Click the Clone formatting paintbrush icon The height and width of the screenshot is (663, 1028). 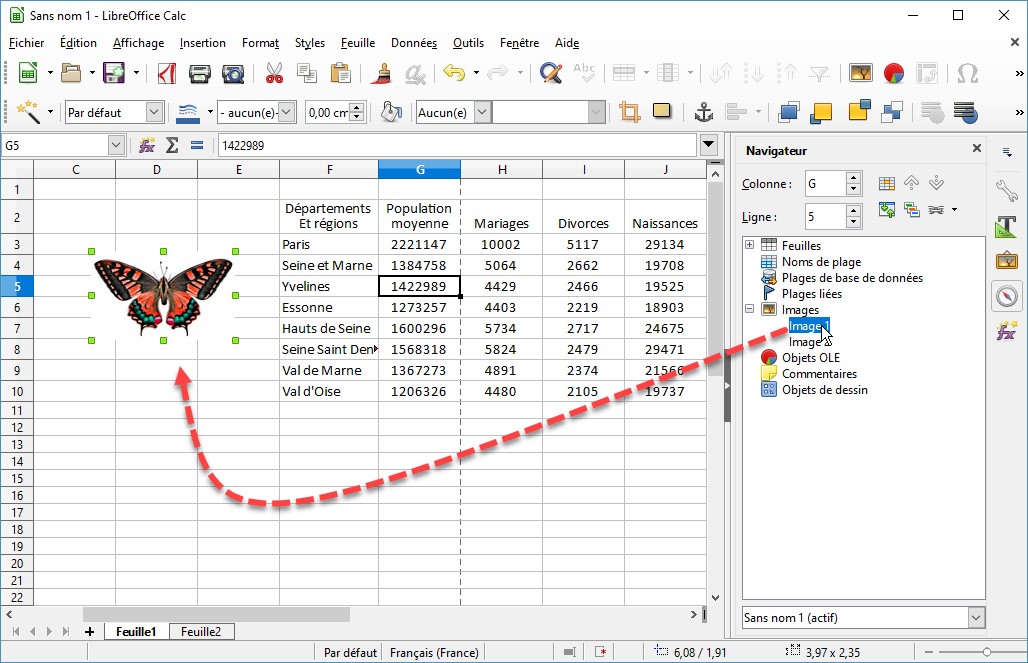pos(380,73)
